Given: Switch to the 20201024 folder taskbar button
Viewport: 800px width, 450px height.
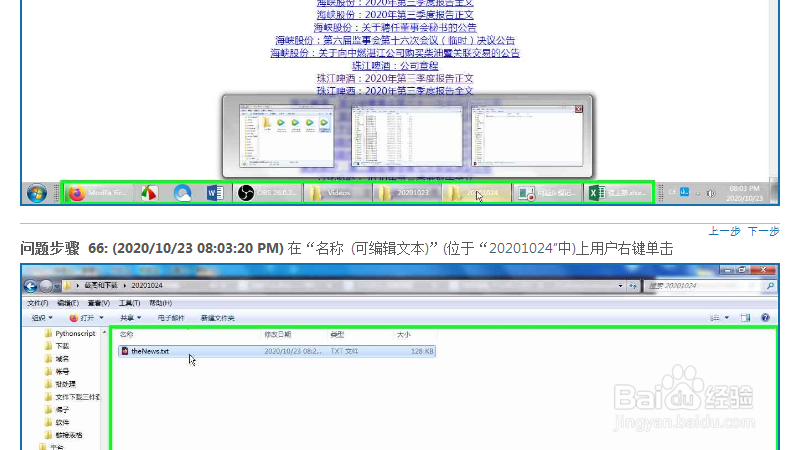Looking at the screenshot, I should pyautogui.click(x=477, y=193).
